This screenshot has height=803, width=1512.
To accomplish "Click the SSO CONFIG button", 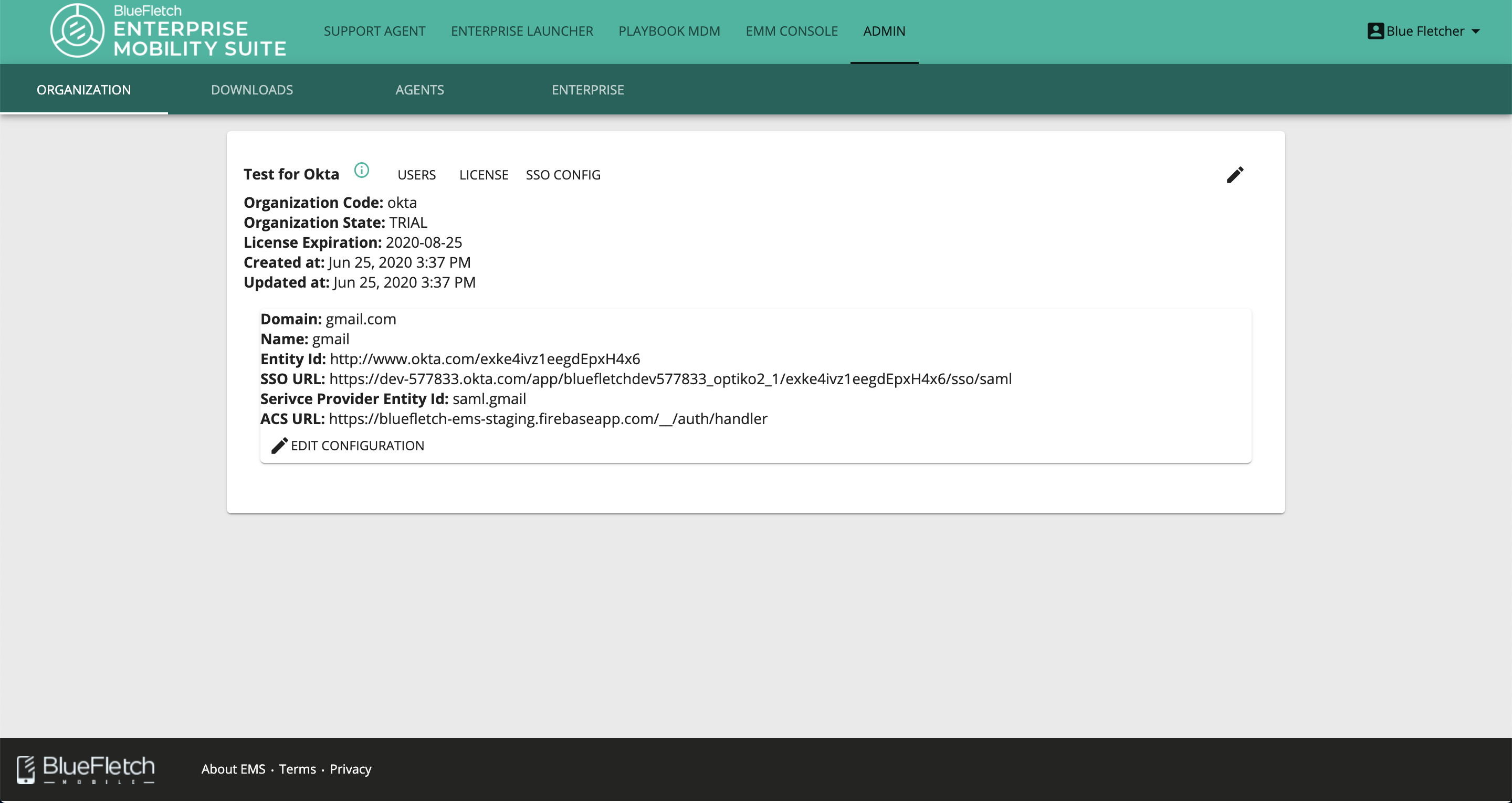I will pyautogui.click(x=563, y=175).
